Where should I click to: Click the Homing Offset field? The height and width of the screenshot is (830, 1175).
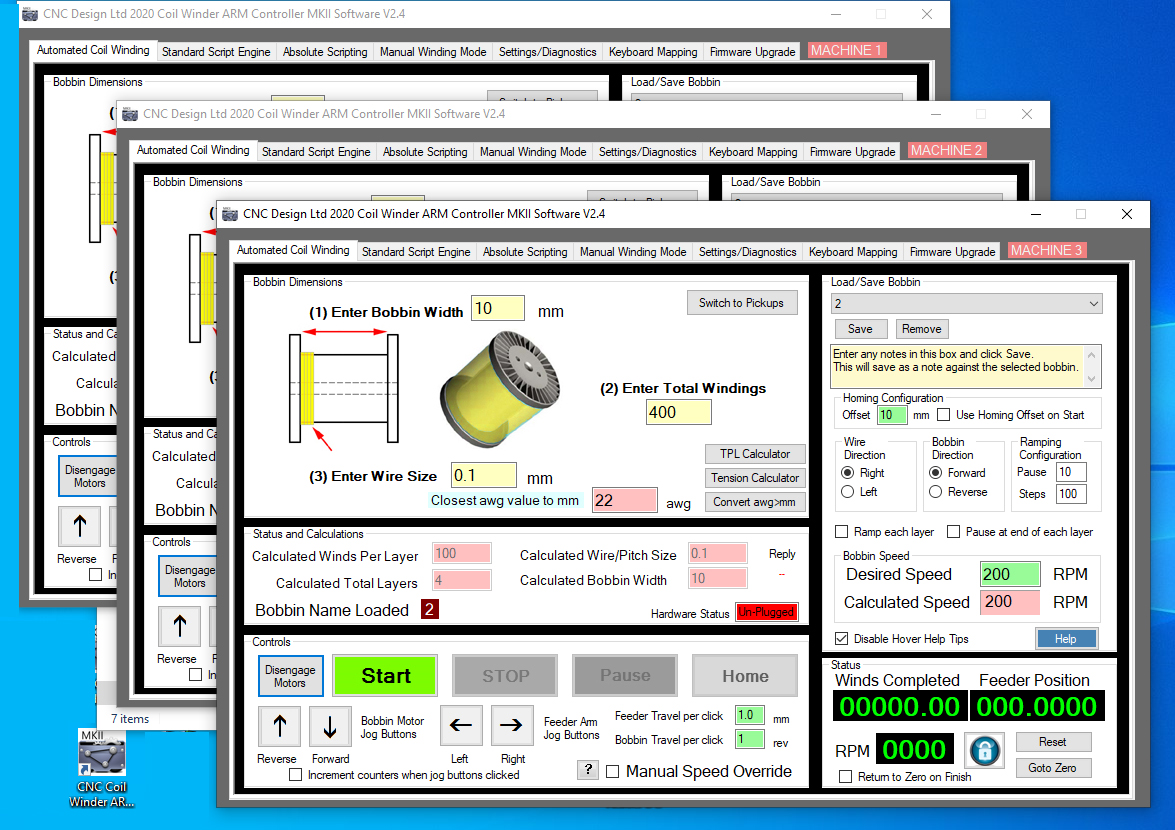point(892,414)
